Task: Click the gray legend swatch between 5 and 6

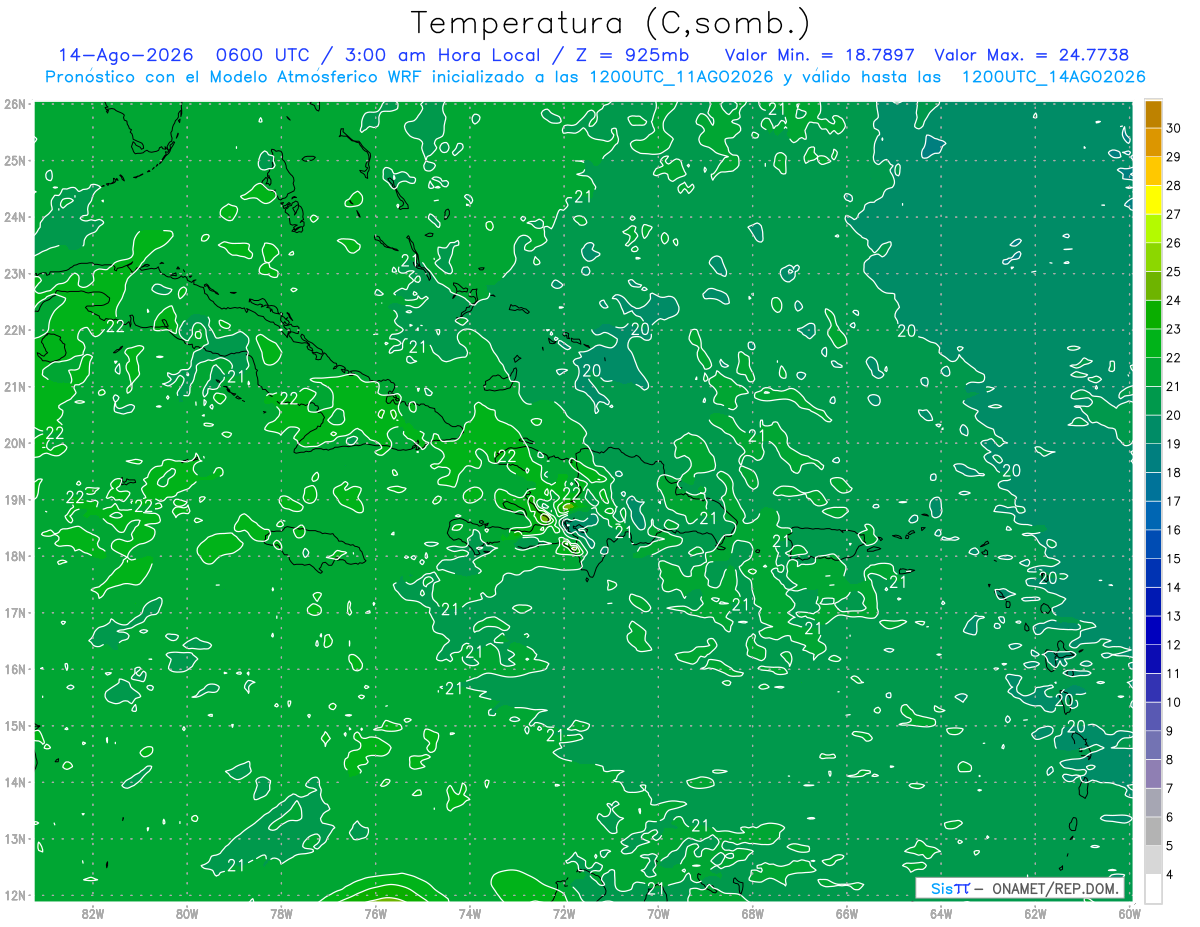Action: 1153,832
